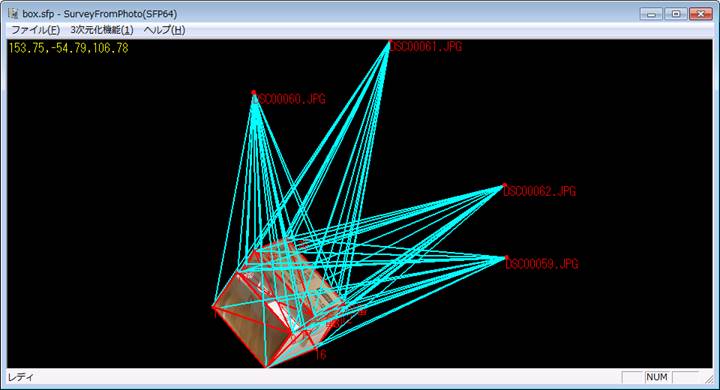Select camera point DSC00061.JPG
This screenshot has width=720, height=390.
(x=390, y=42)
